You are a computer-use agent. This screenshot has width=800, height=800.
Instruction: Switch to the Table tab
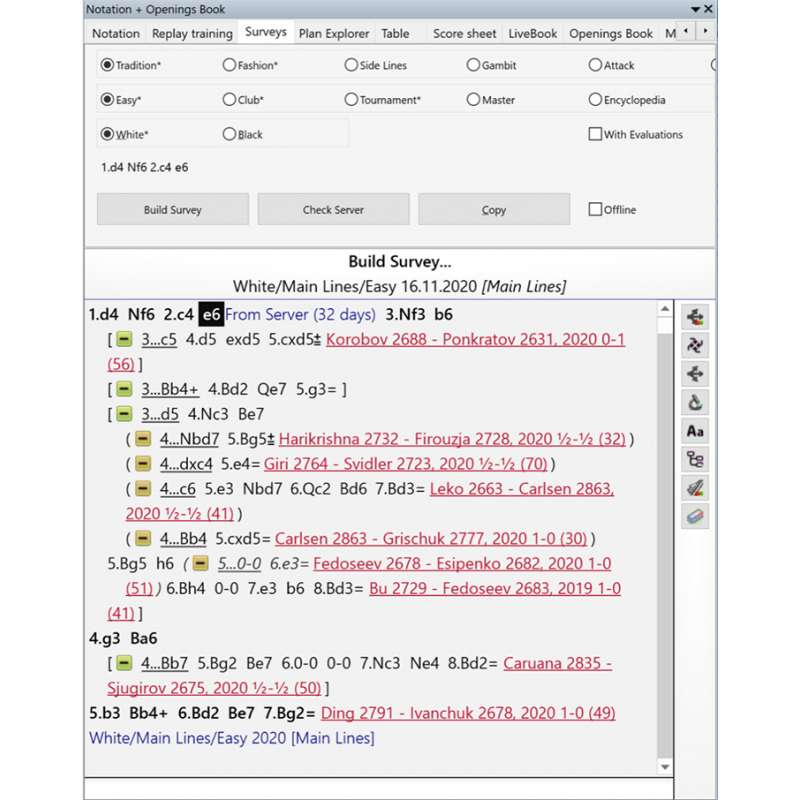(x=395, y=33)
